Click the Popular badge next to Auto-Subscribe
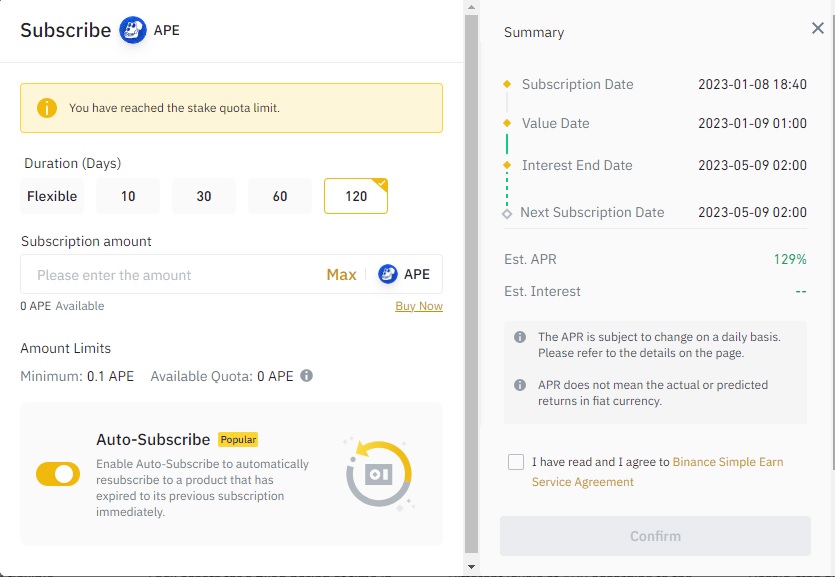Image resolution: width=835 pixels, height=577 pixels. click(x=238, y=440)
